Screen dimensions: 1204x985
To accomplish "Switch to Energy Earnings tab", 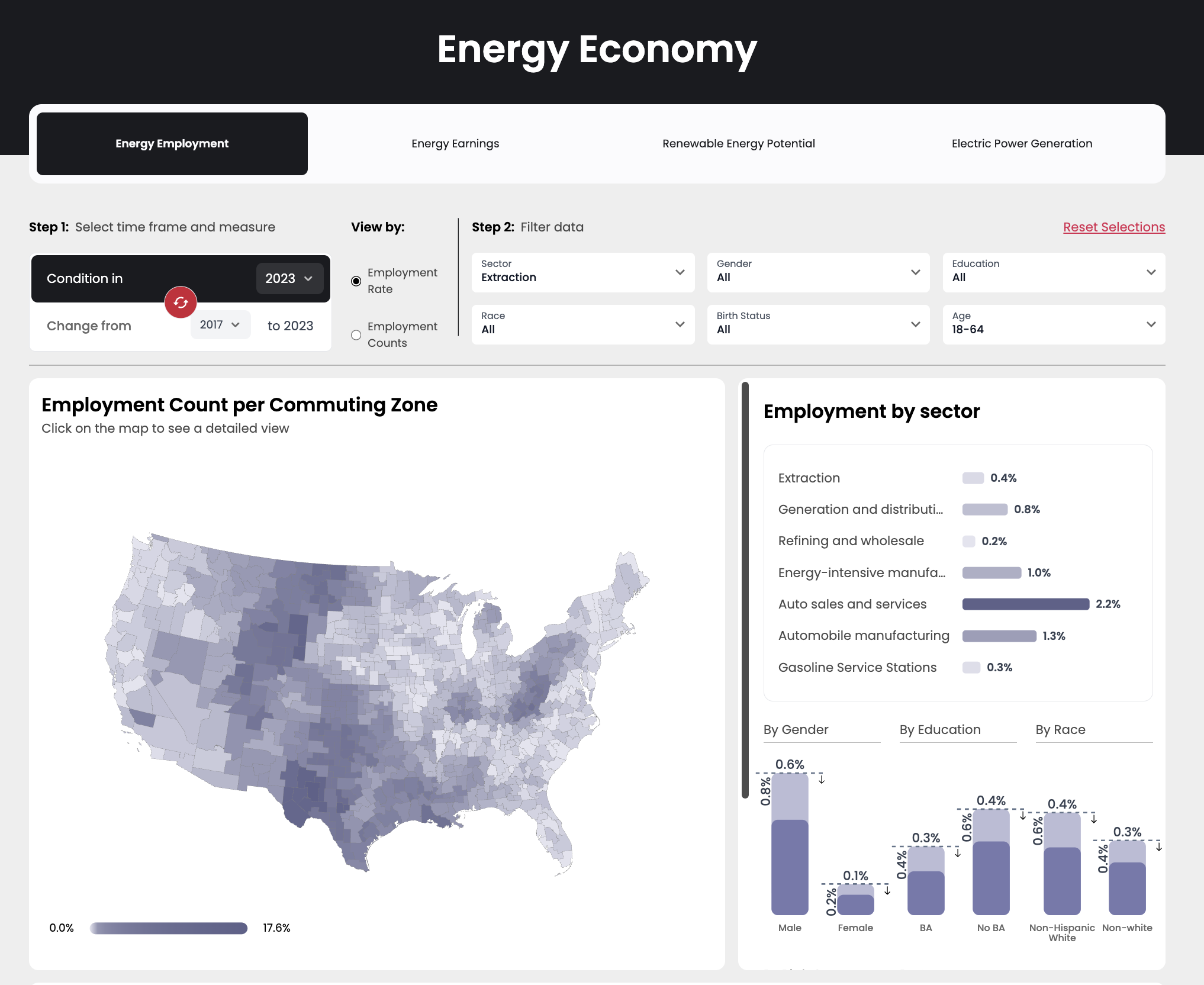I will 455,144.
